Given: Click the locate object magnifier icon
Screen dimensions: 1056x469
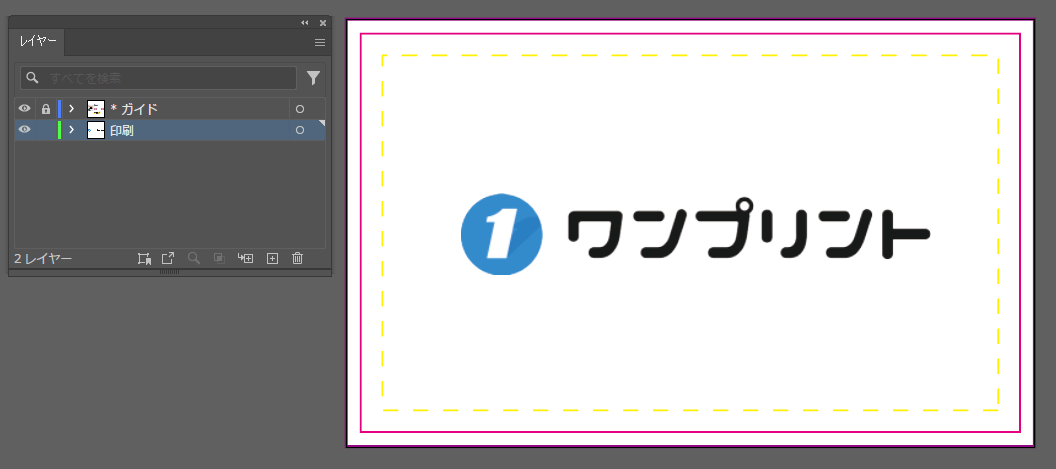Looking at the screenshot, I should pyautogui.click(x=194, y=258).
